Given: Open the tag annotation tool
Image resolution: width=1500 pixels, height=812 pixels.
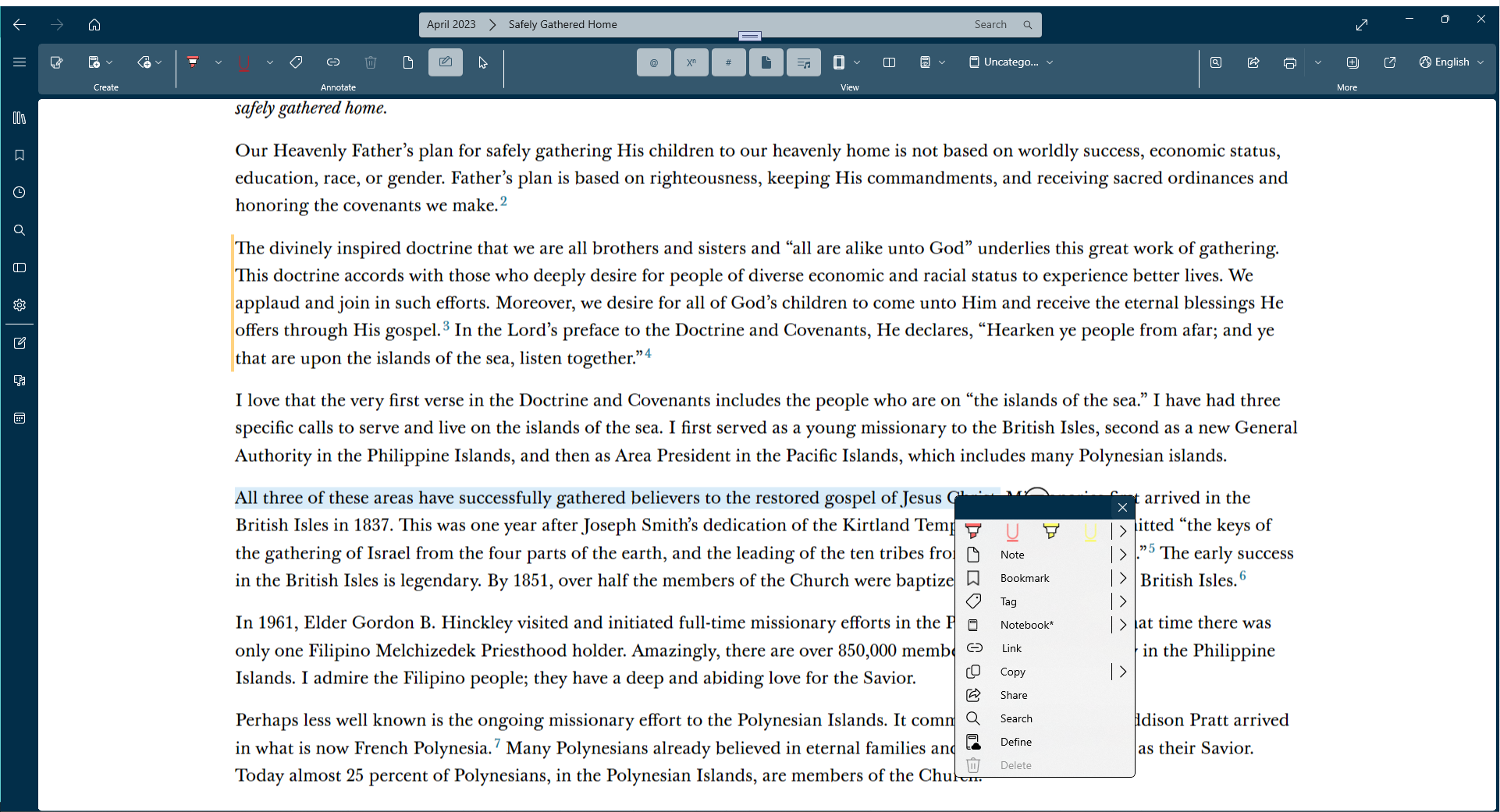Looking at the screenshot, I should coord(296,62).
